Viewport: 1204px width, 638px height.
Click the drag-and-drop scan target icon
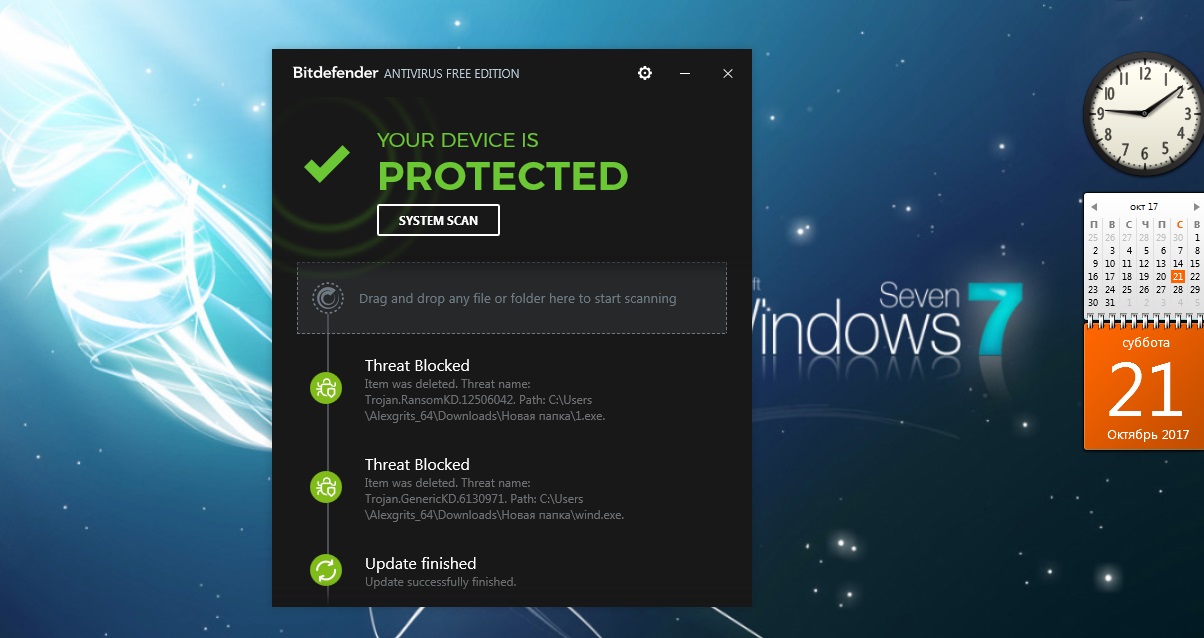pyautogui.click(x=328, y=298)
